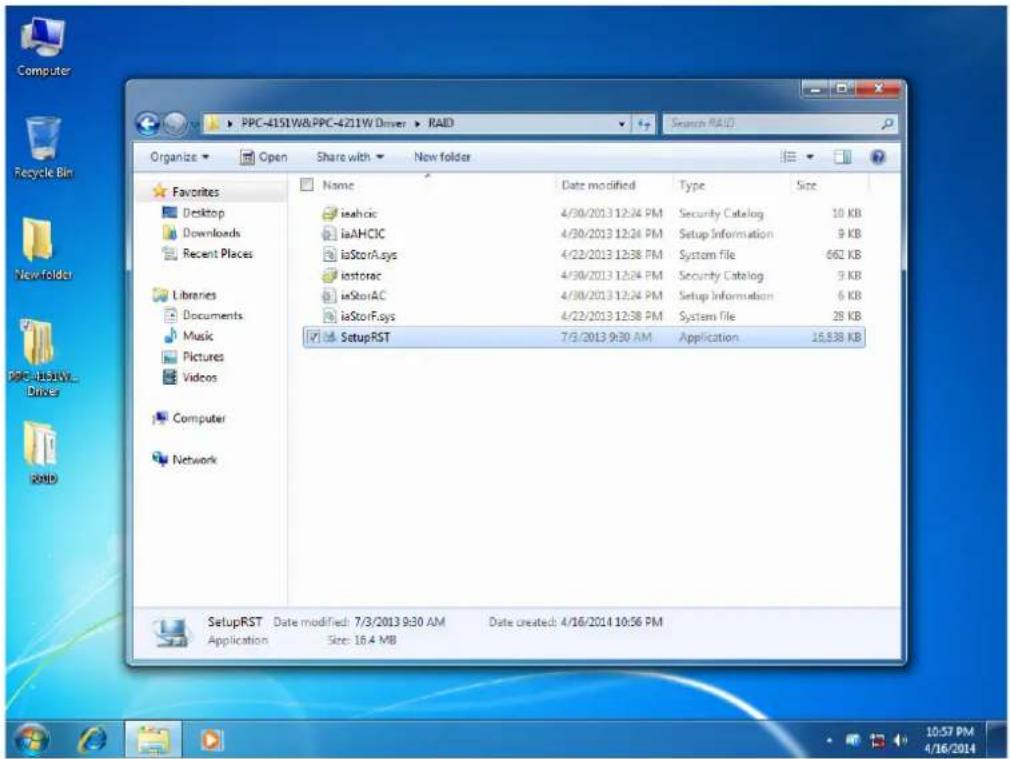Check the select-all box beside Name

[x=307, y=185]
